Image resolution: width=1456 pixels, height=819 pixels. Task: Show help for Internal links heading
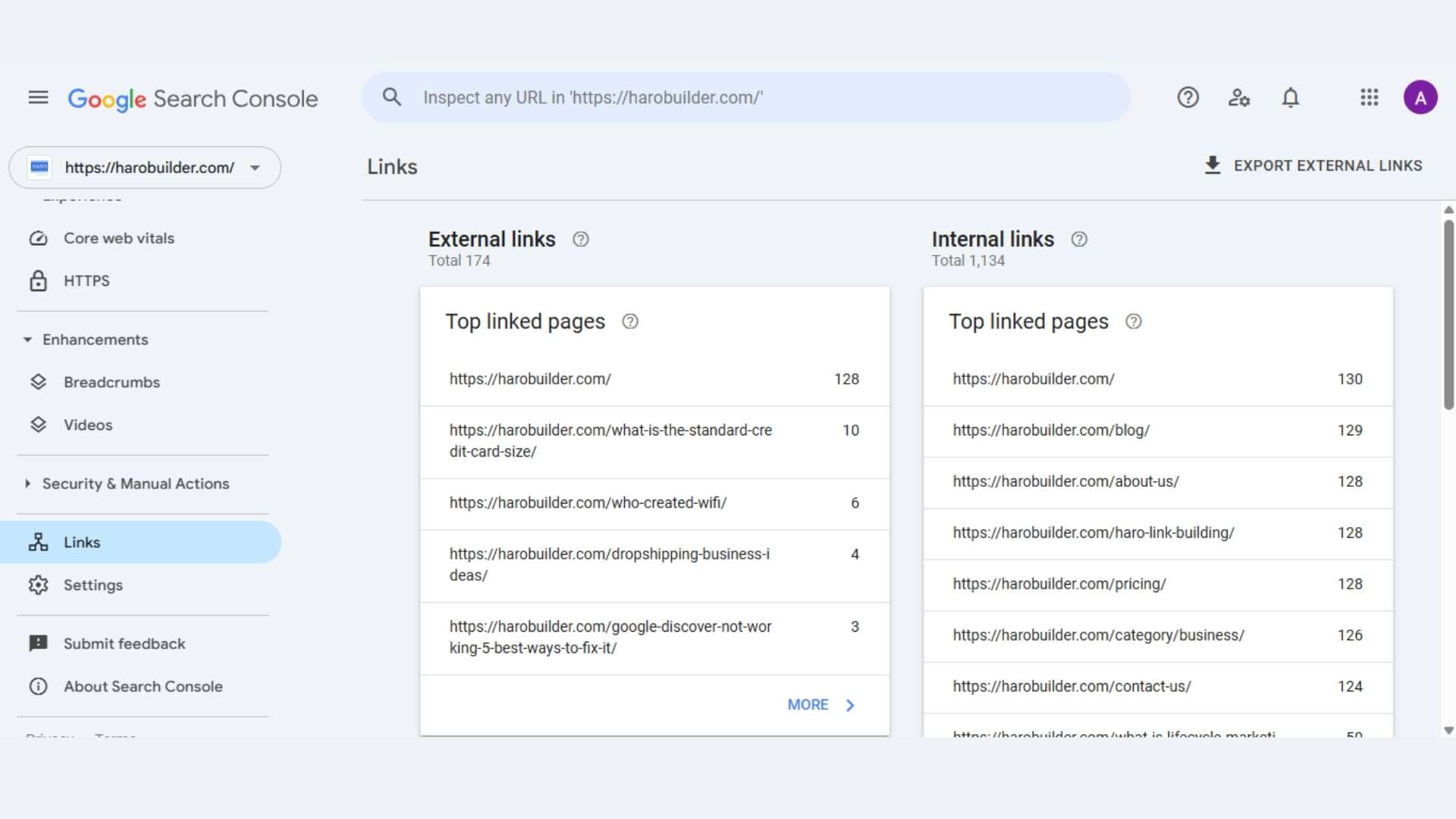(x=1078, y=240)
